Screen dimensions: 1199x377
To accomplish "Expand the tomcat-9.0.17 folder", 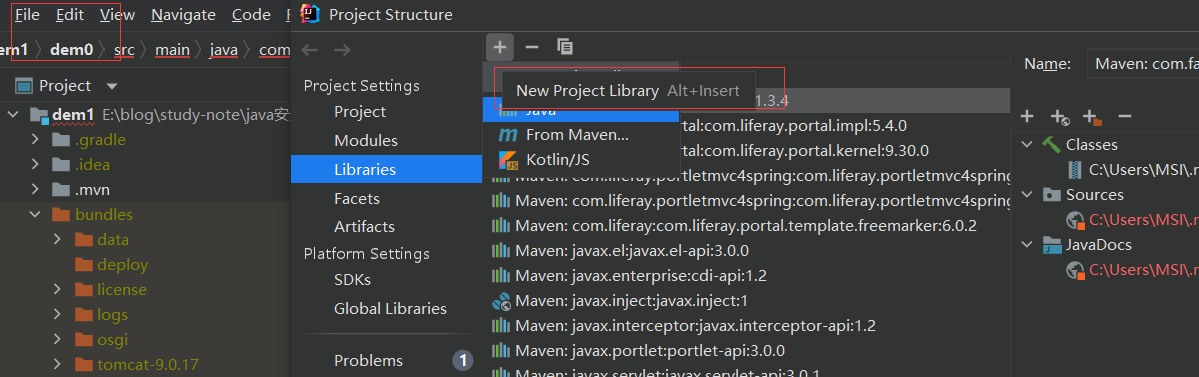I will point(57,365).
